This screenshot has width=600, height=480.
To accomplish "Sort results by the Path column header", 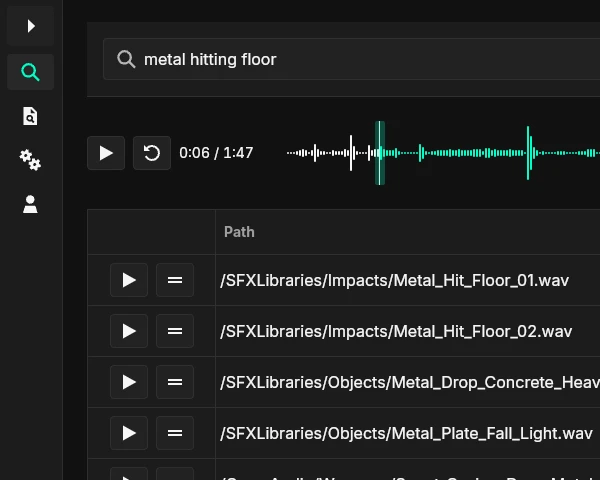I will (x=239, y=232).
